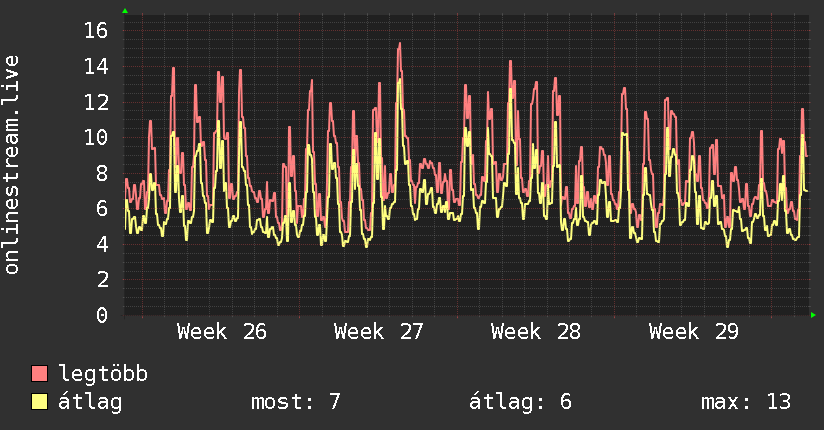
Task: Click the 16 label on y-axis
Action: tap(96, 30)
